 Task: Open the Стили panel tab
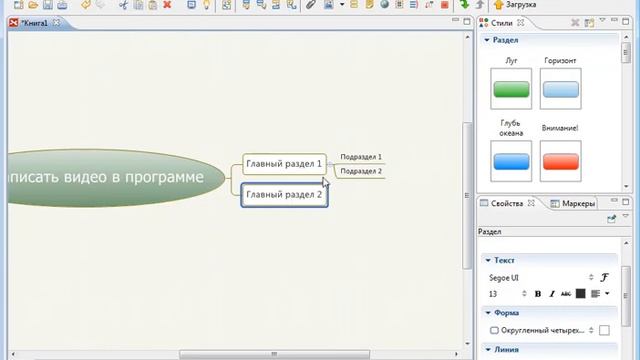tap(501, 23)
